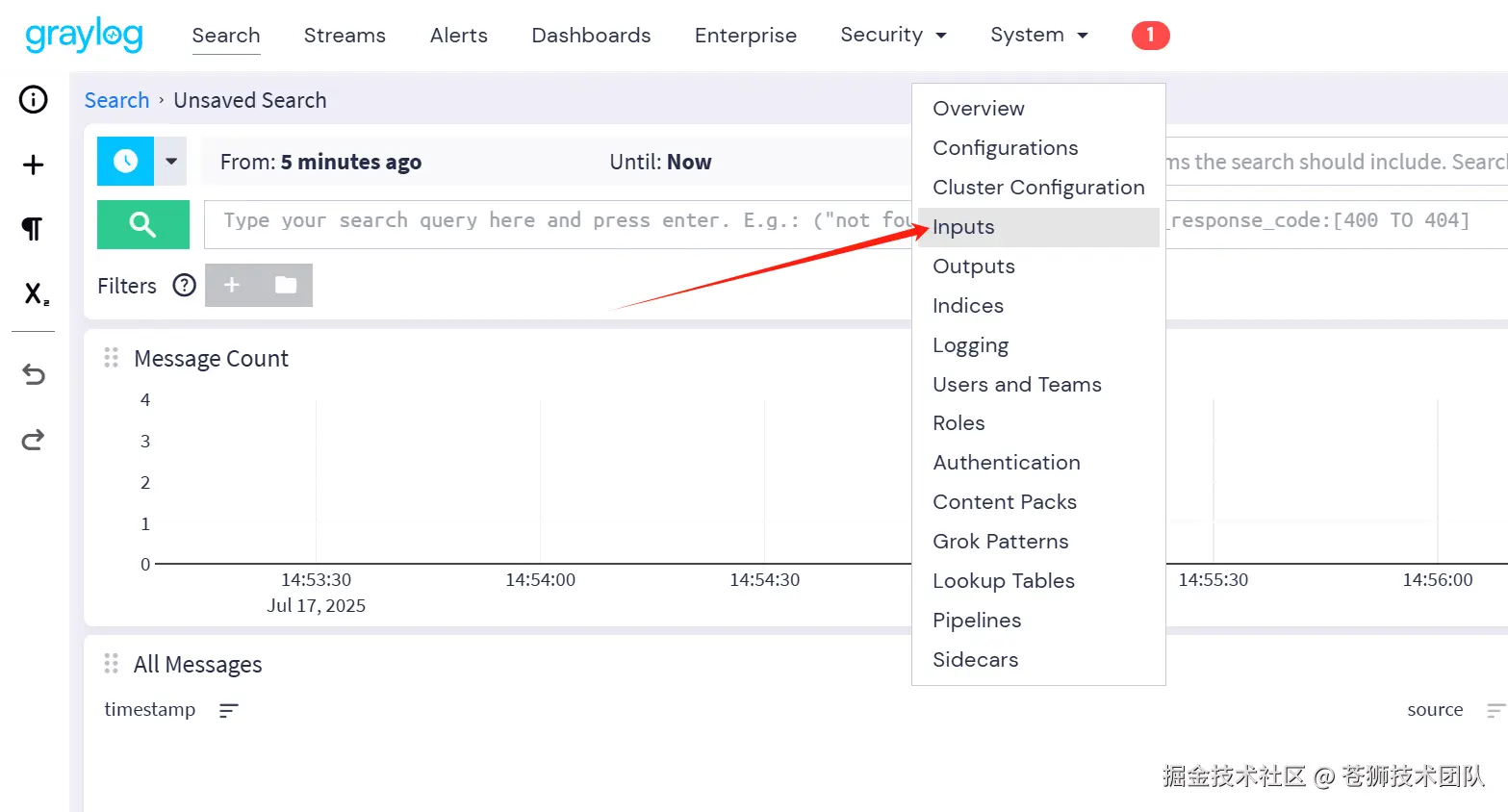Click the clock time range icon
Image resolution: width=1508 pixels, height=812 pixels.
125,162
